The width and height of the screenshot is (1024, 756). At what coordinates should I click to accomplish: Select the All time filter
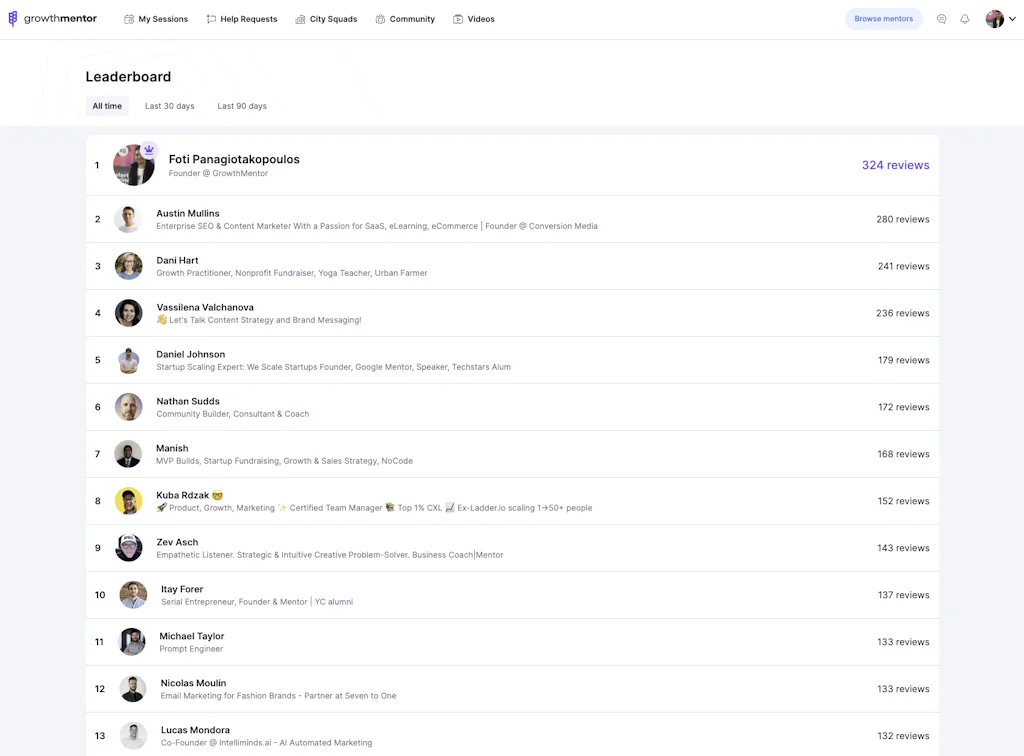click(106, 105)
